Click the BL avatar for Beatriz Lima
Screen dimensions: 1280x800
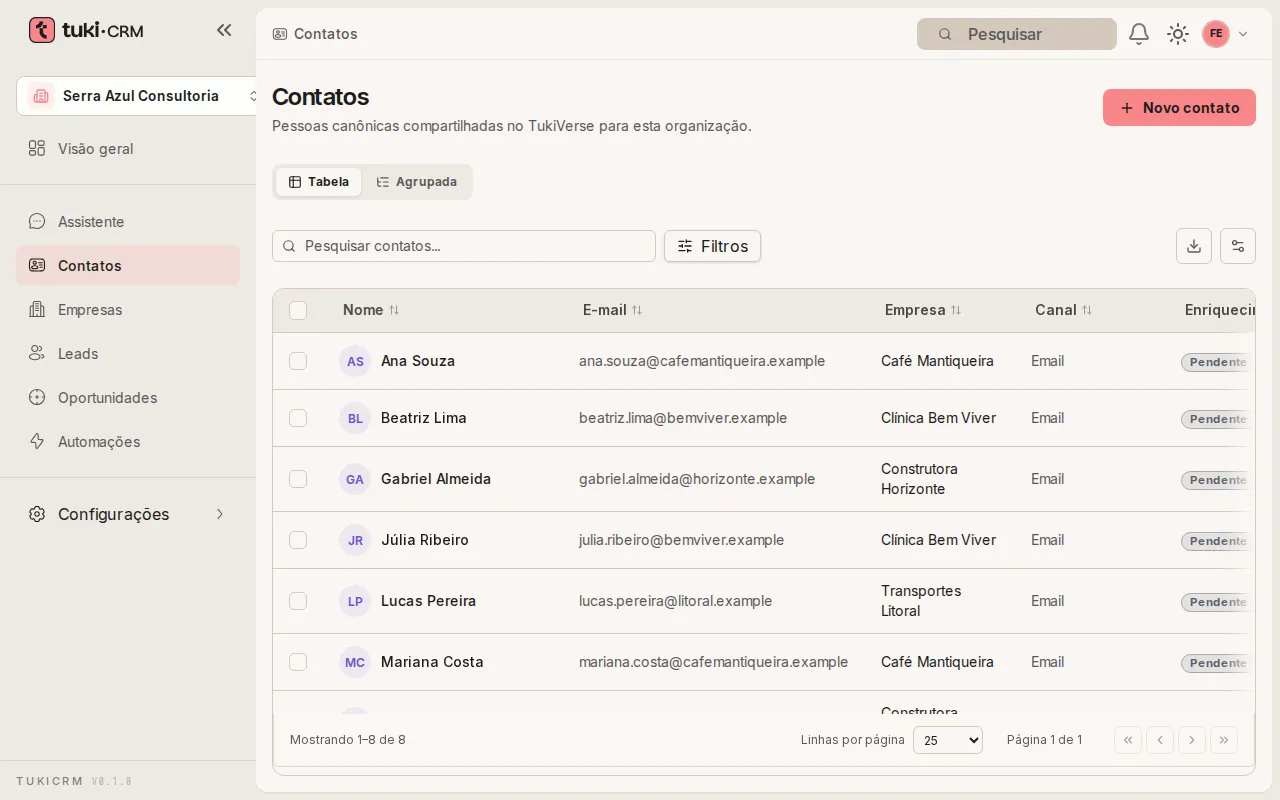pyautogui.click(x=355, y=418)
